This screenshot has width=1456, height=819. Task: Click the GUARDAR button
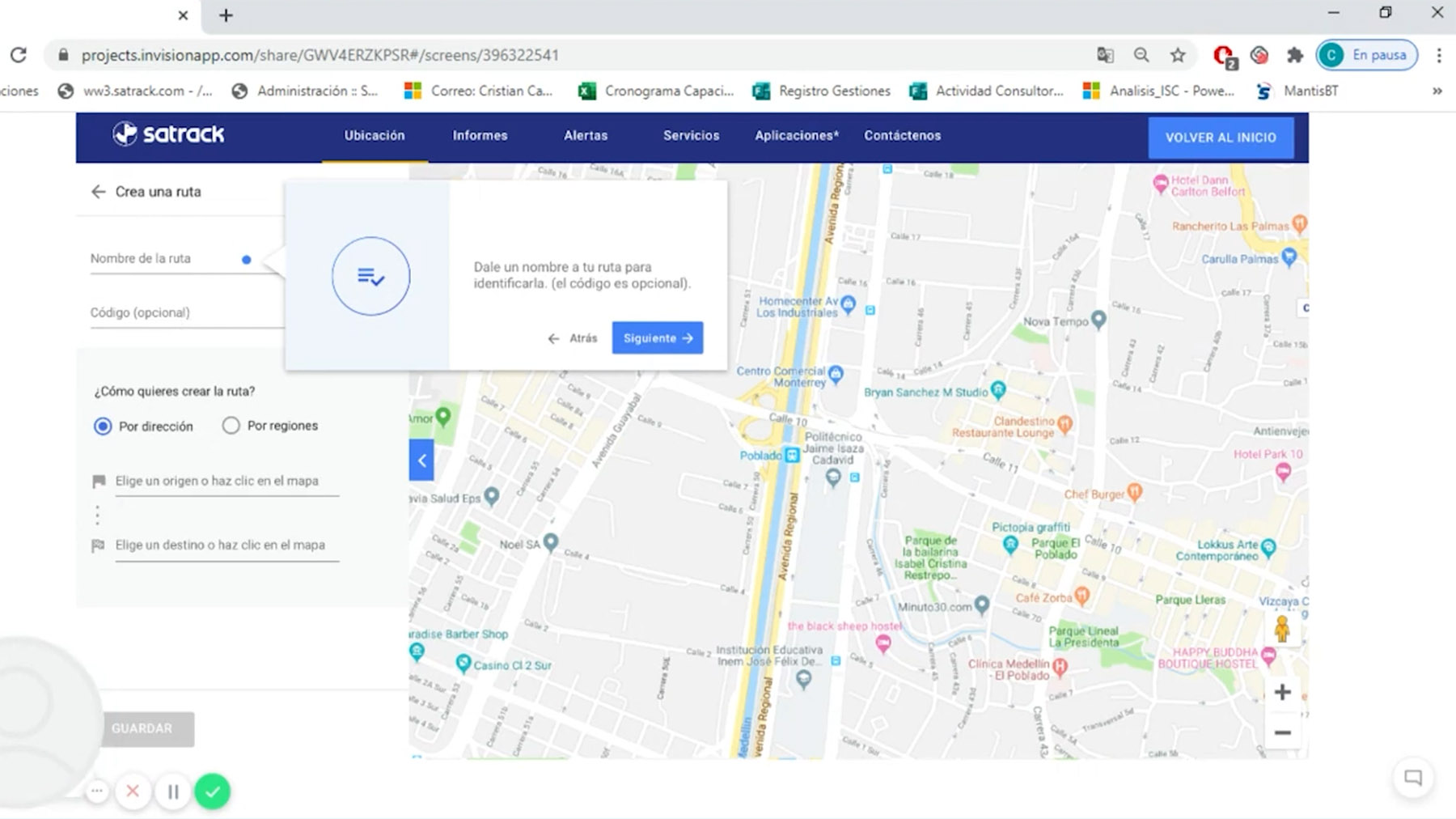148,728
